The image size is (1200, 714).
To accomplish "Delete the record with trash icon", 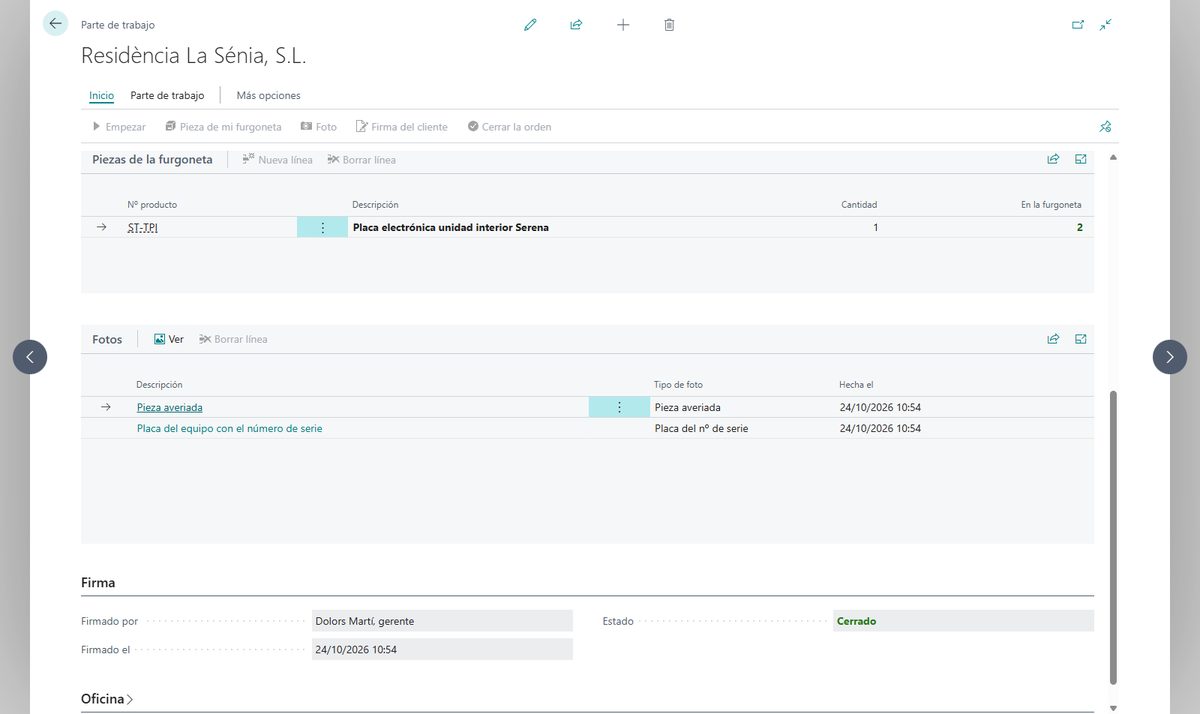I will coord(669,25).
